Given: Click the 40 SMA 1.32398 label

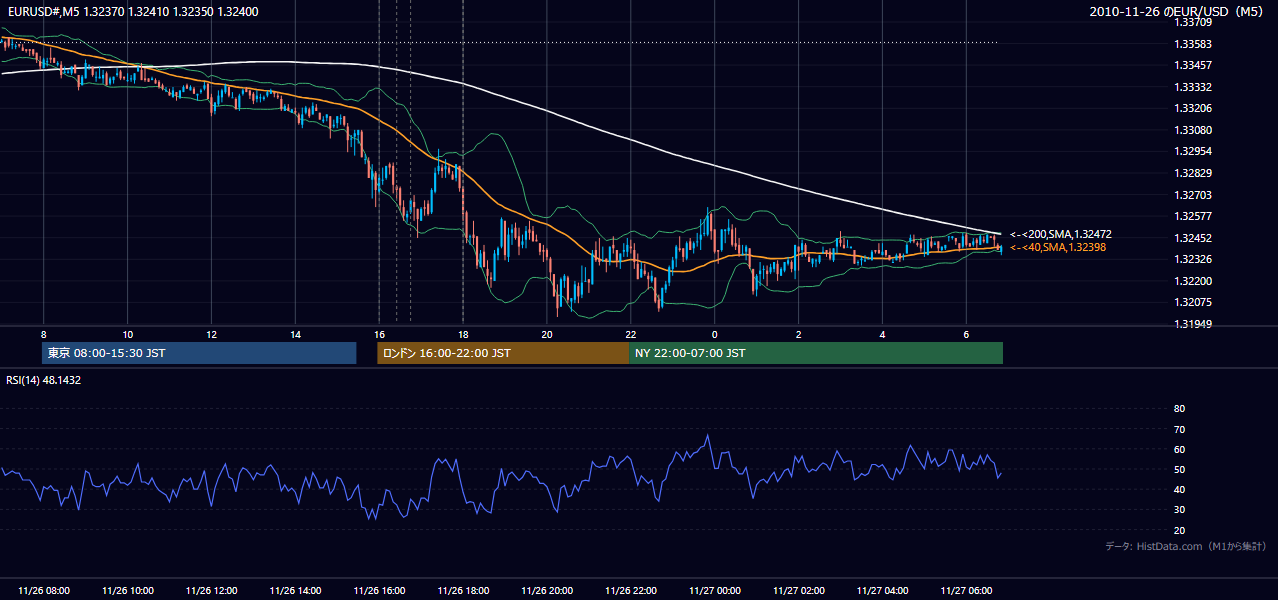Looking at the screenshot, I should (x=1058, y=247).
